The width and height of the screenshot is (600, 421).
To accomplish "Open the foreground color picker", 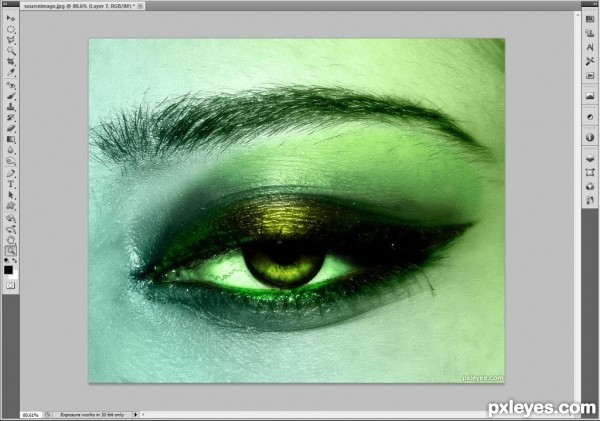I will [x=8, y=270].
